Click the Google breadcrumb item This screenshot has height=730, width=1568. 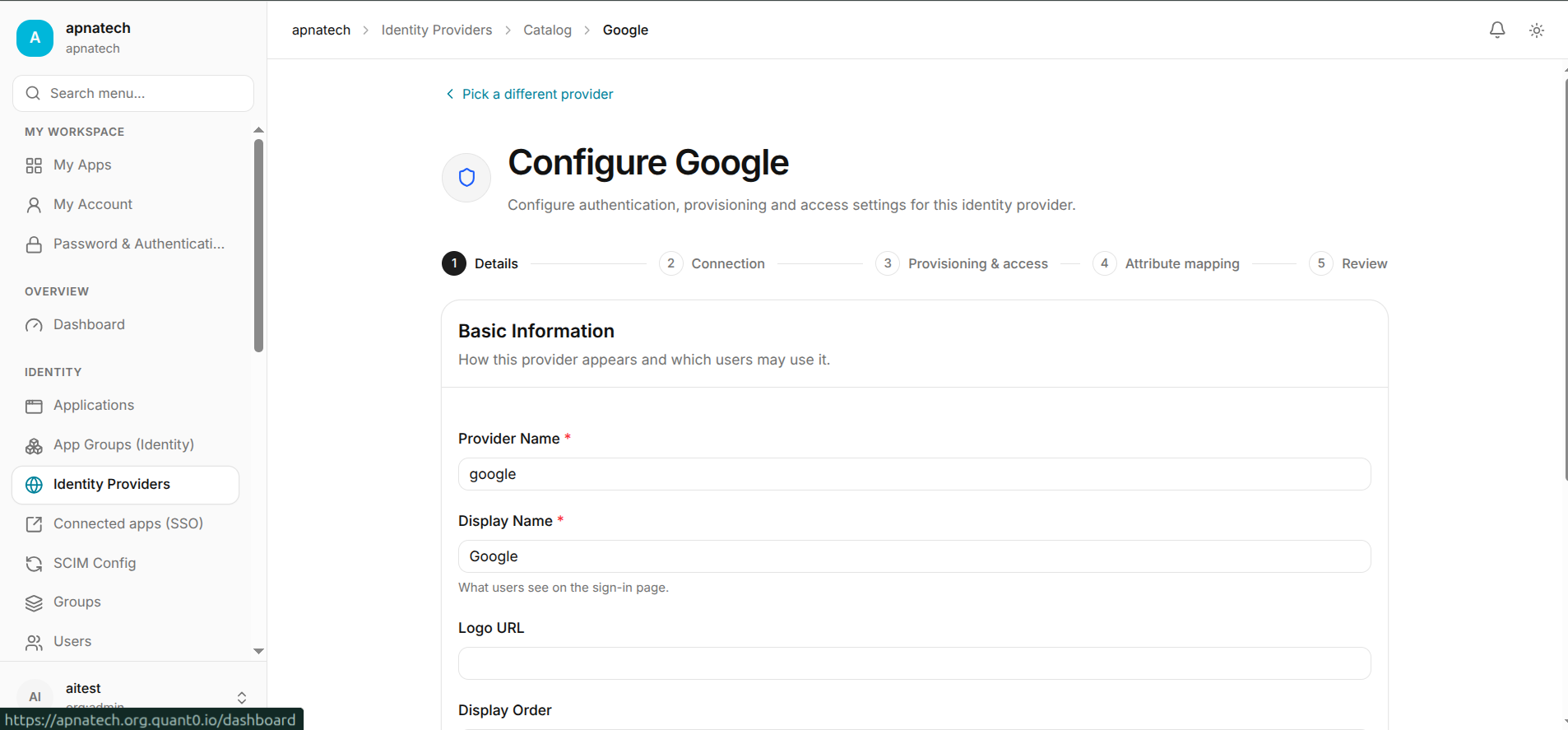coord(625,30)
